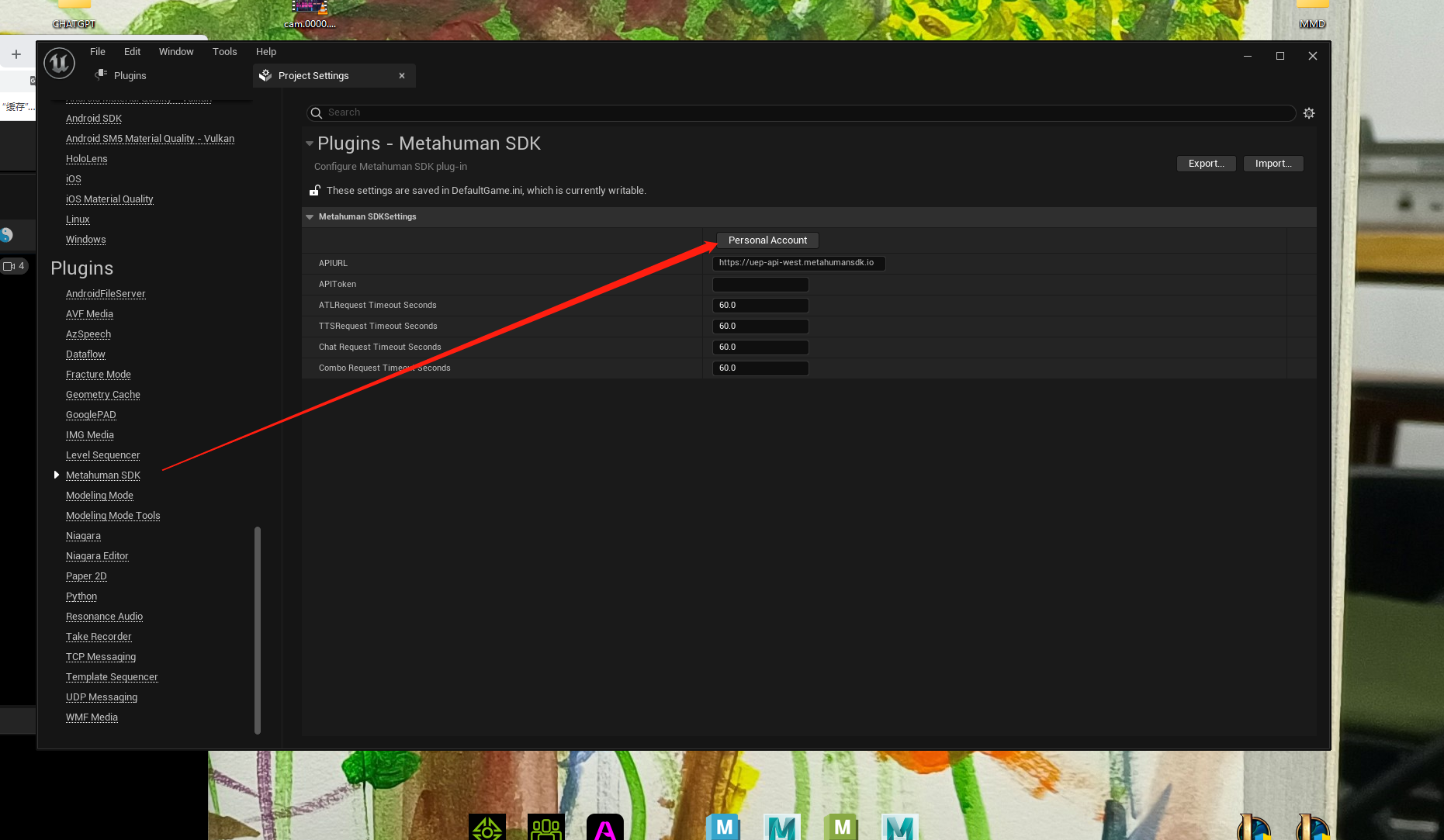Viewport: 1444px width, 840px height.
Task: Open the CHATGPT desktop folder
Action: (x=74, y=16)
